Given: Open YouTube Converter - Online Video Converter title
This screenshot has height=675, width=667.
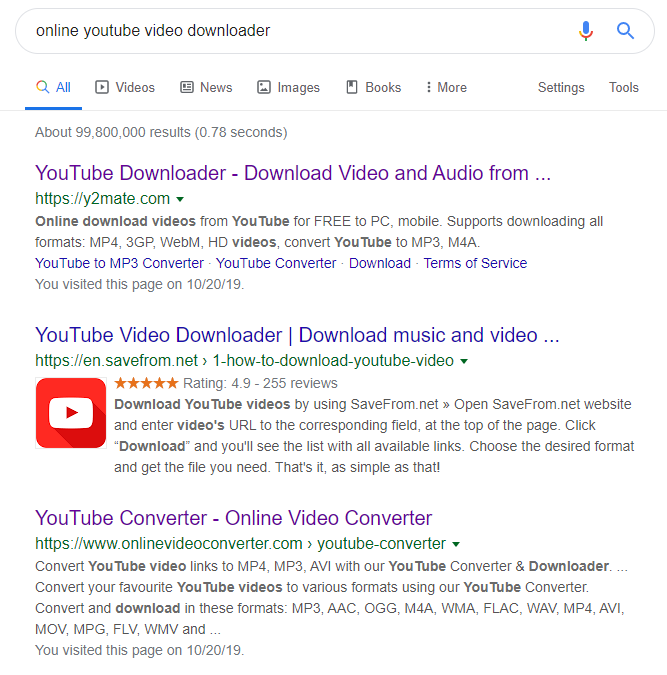Looking at the screenshot, I should point(233,518).
